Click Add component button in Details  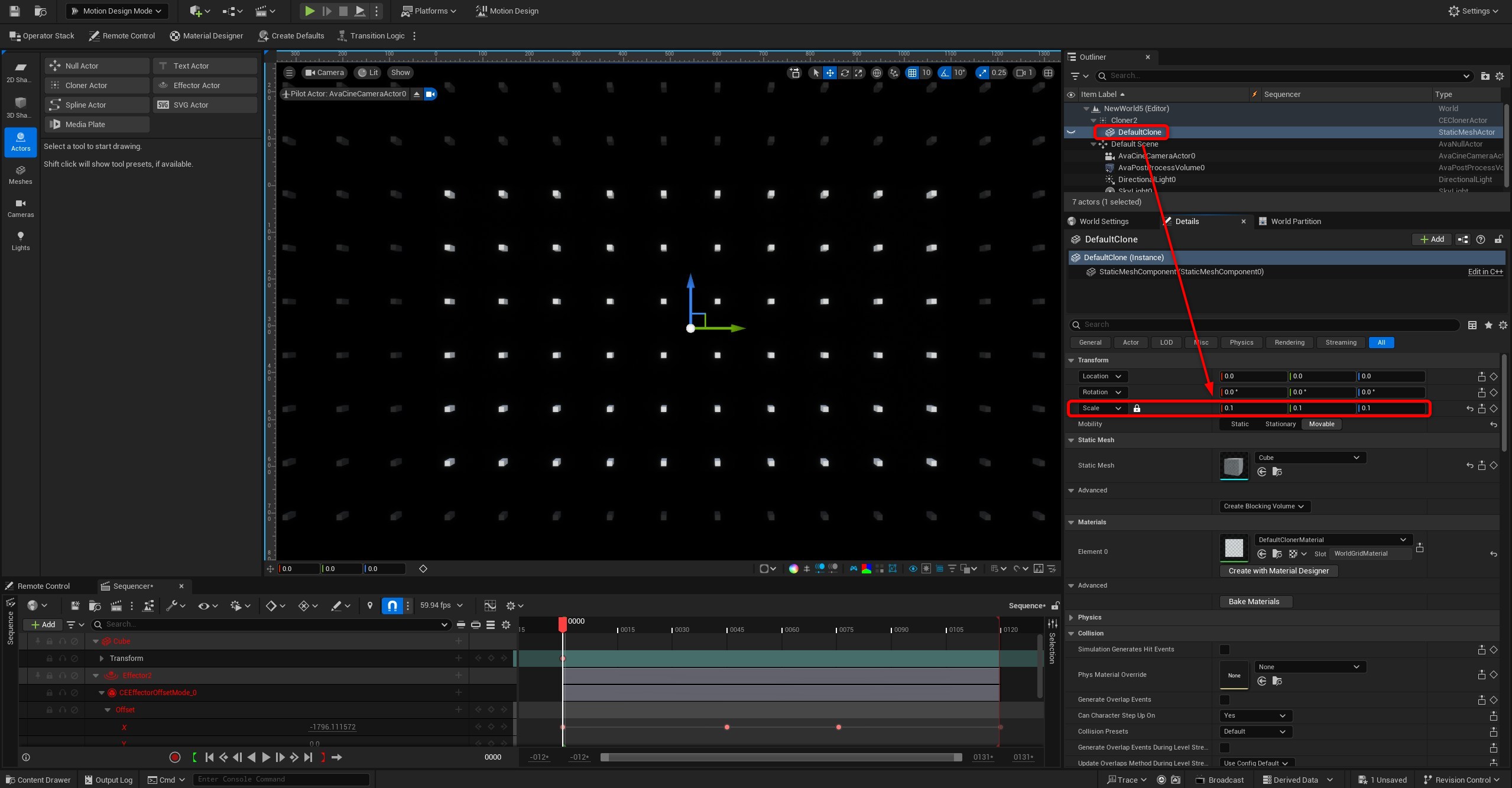pyautogui.click(x=1432, y=239)
